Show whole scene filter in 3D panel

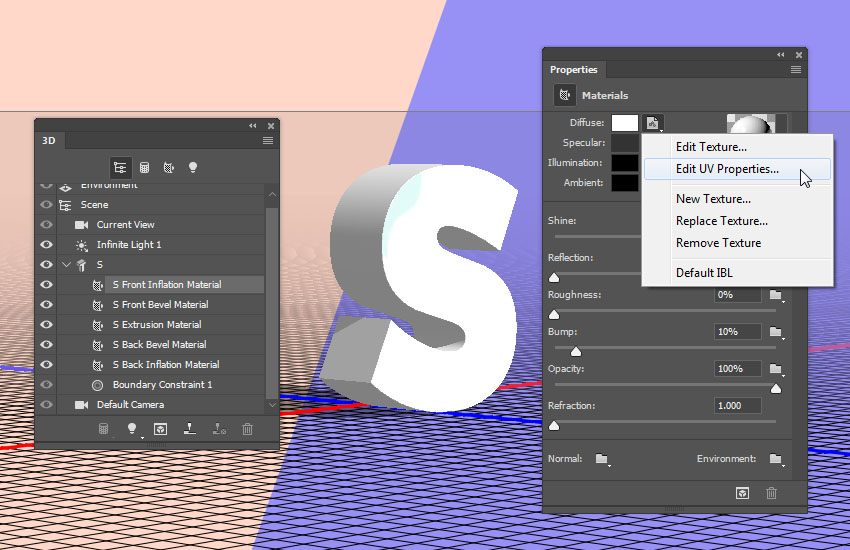tap(120, 167)
